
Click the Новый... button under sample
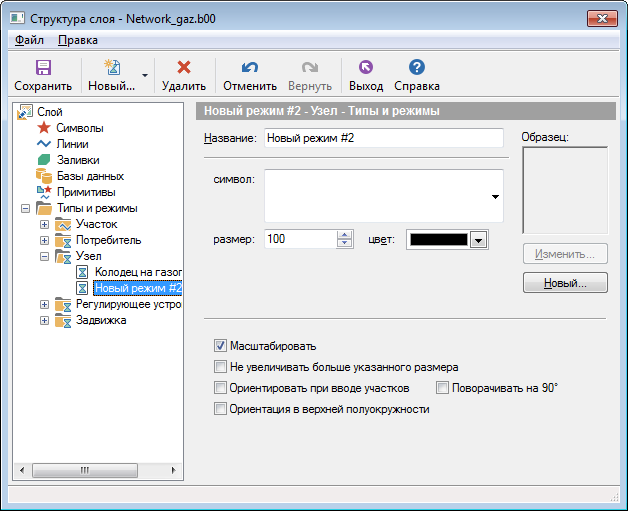point(565,284)
